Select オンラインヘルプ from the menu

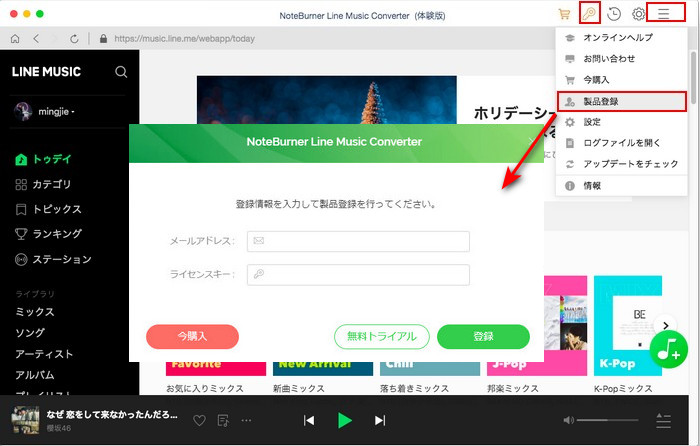[621, 38]
